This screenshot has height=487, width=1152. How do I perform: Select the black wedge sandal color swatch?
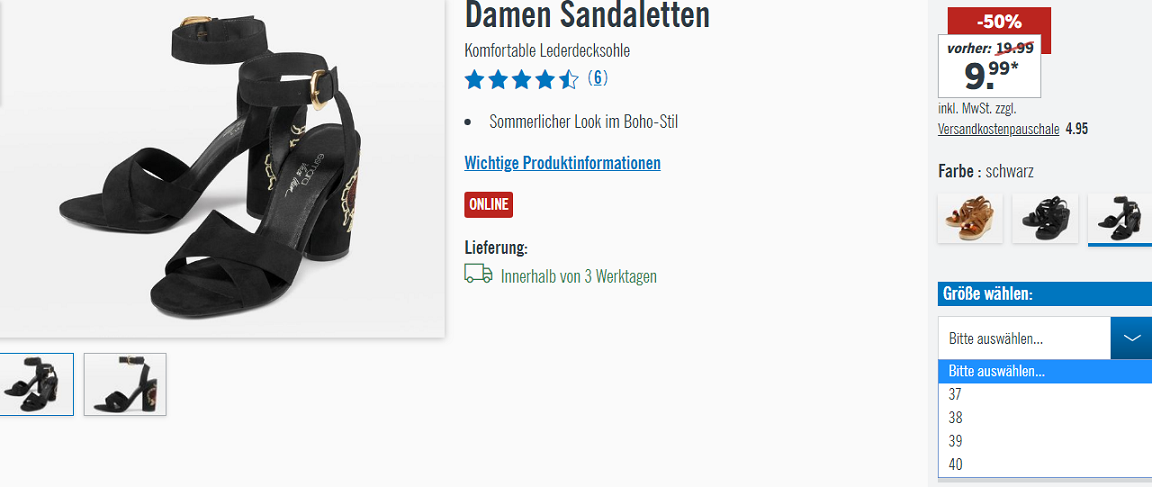point(1045,218)
